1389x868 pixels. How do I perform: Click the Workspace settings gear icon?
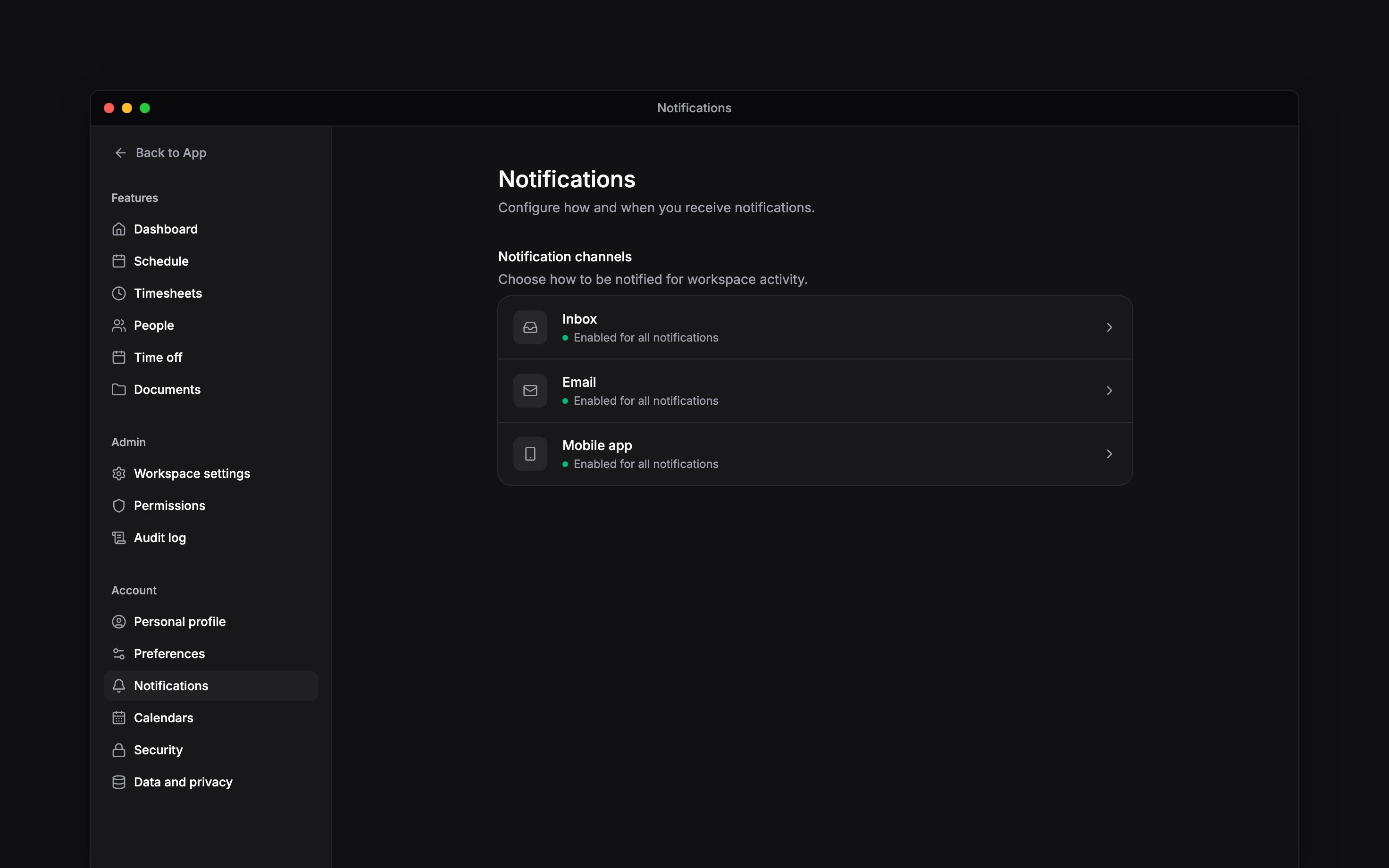click(x=119, y=474)
